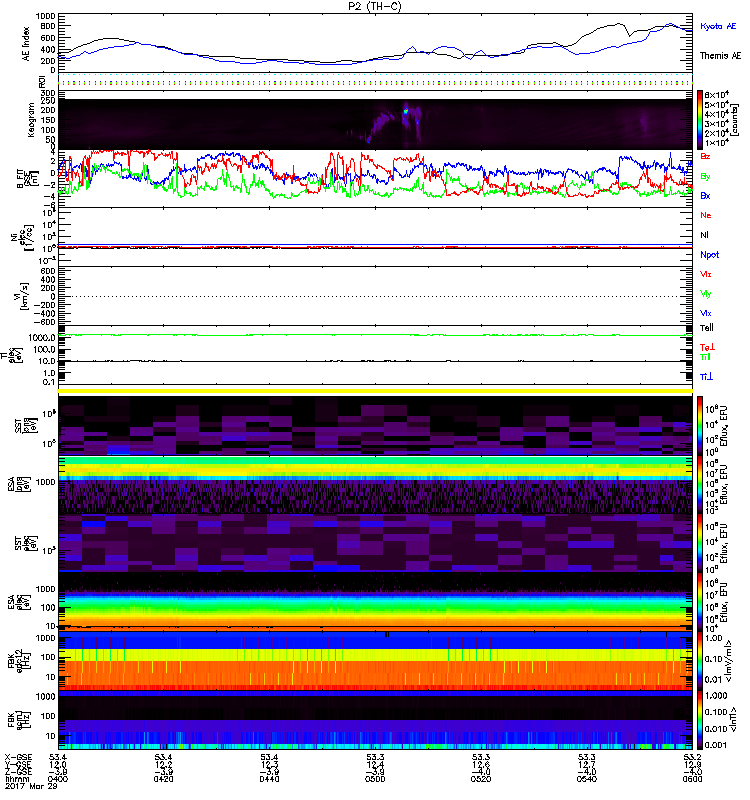Select the green Viy velocity legend label

tap(705, 294)
